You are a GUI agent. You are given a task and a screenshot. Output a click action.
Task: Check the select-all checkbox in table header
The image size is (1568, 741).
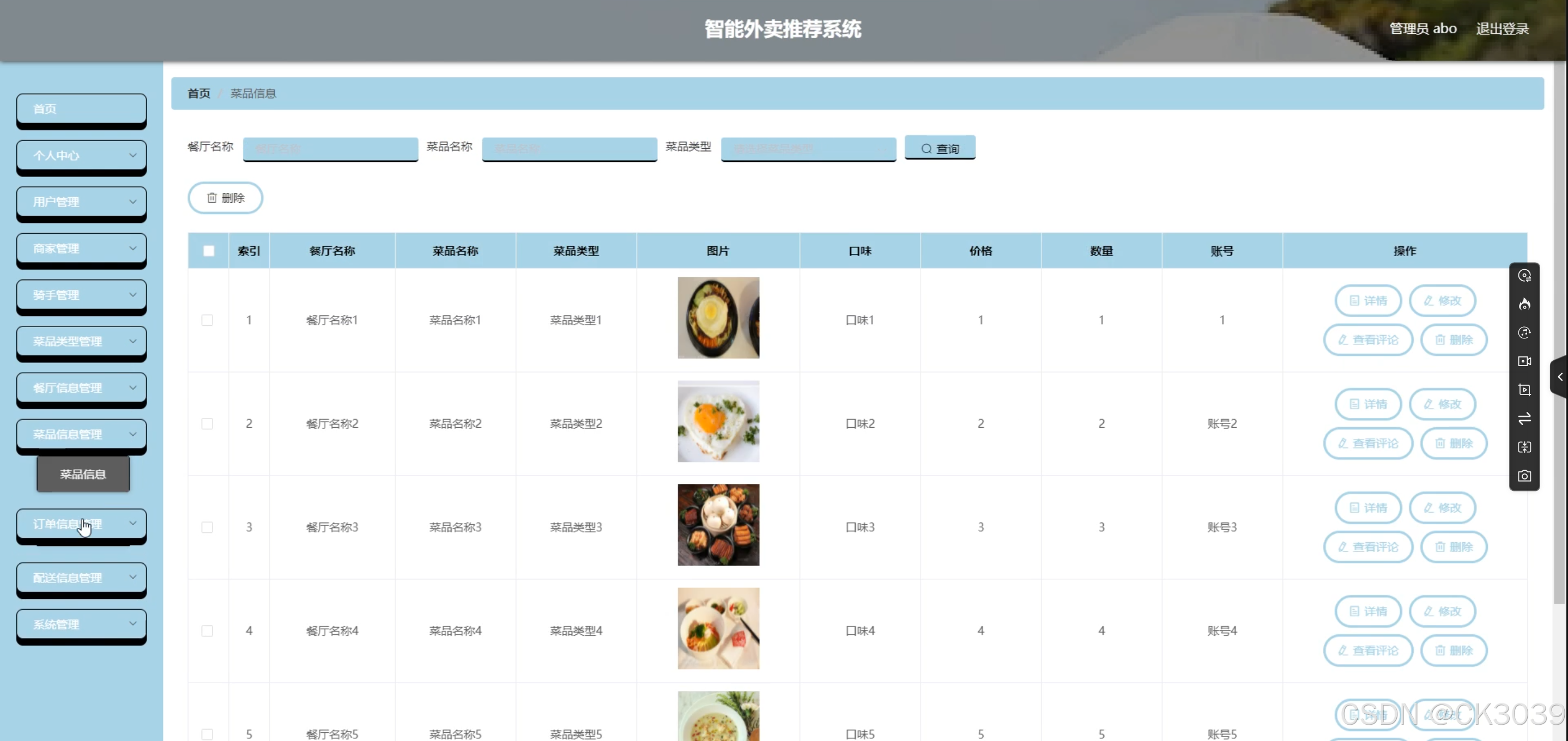(x=208, y=251)
